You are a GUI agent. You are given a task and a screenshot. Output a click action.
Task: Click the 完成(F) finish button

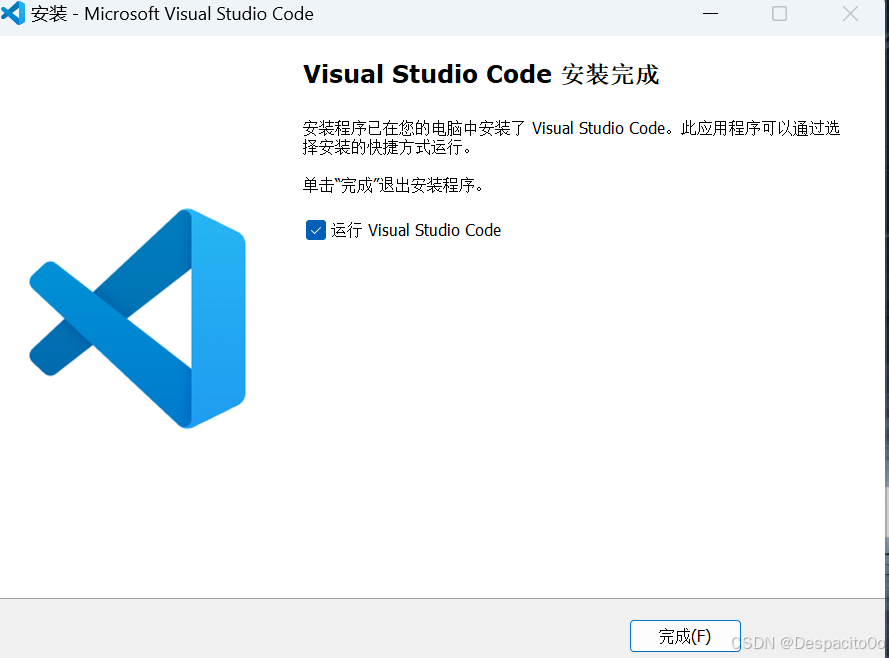pyautogui.click(x=685, y=636)
